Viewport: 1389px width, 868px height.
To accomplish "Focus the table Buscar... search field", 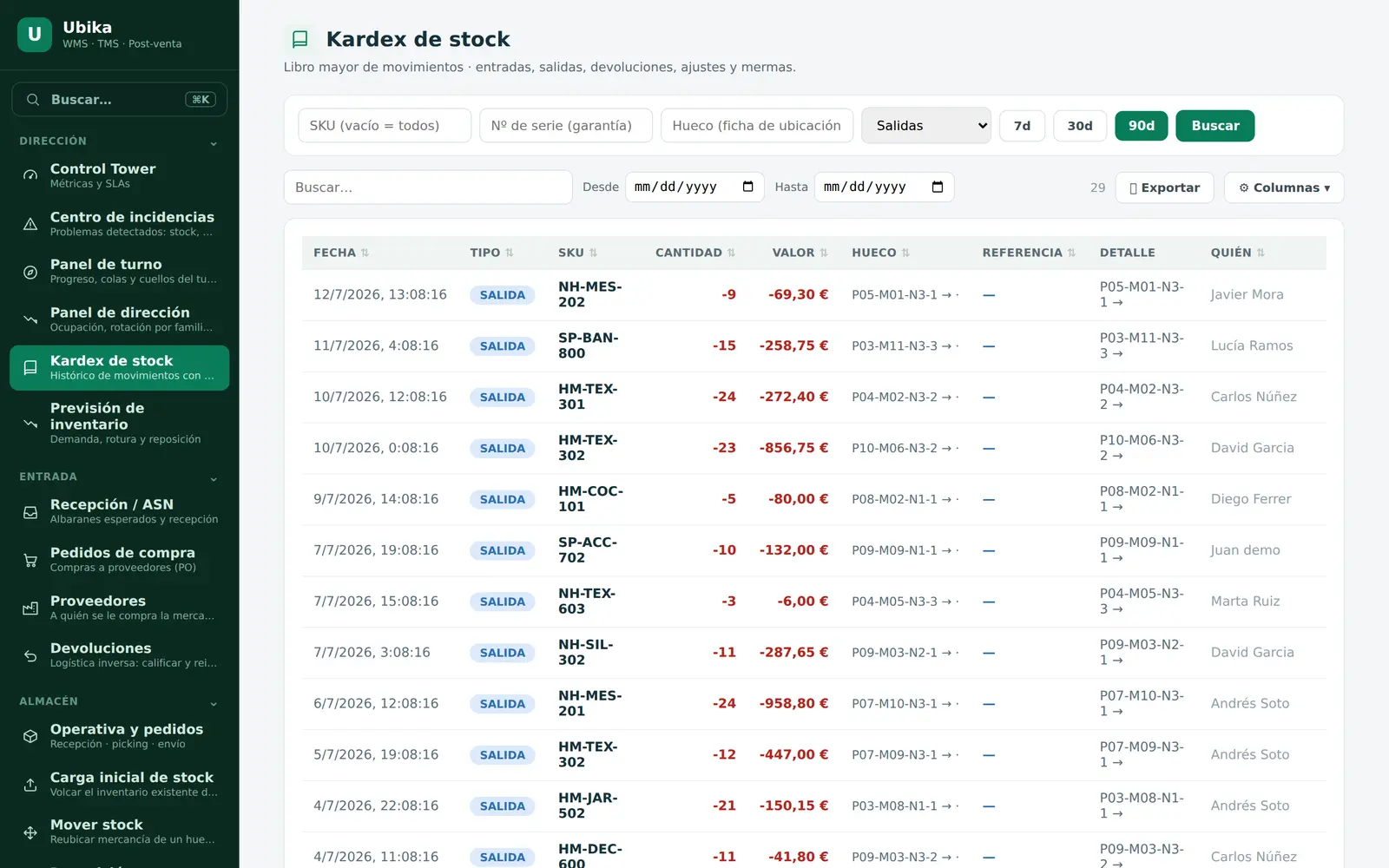I will tap(428, 187).
